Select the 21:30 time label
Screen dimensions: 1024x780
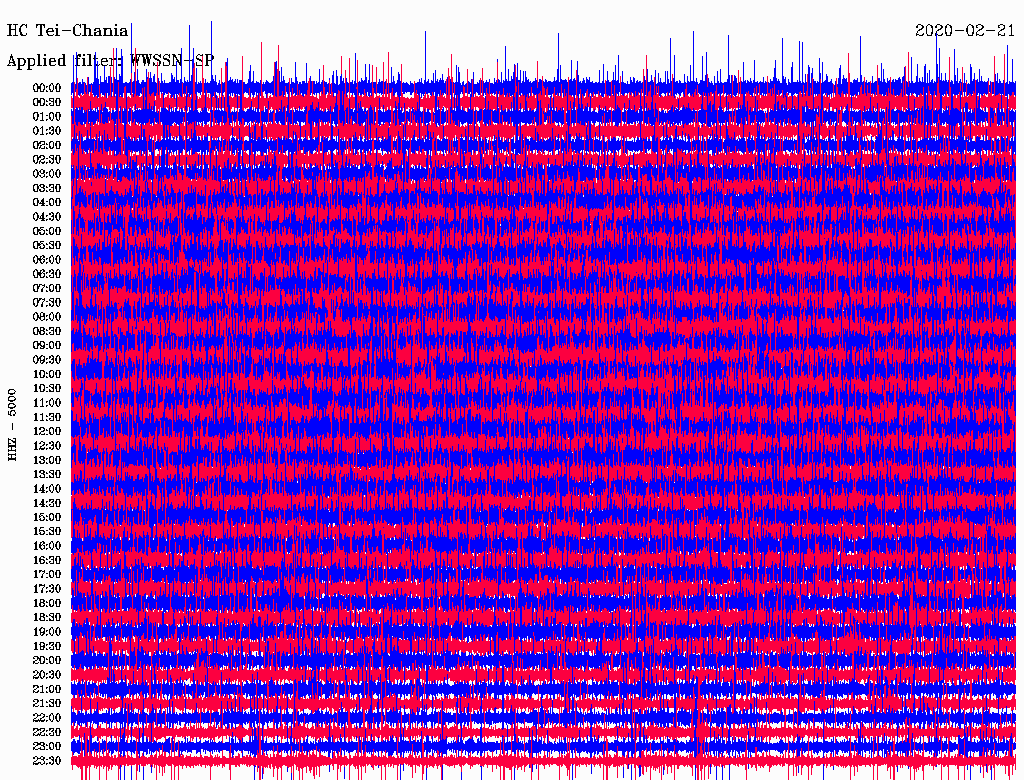[x=47, y=704]
